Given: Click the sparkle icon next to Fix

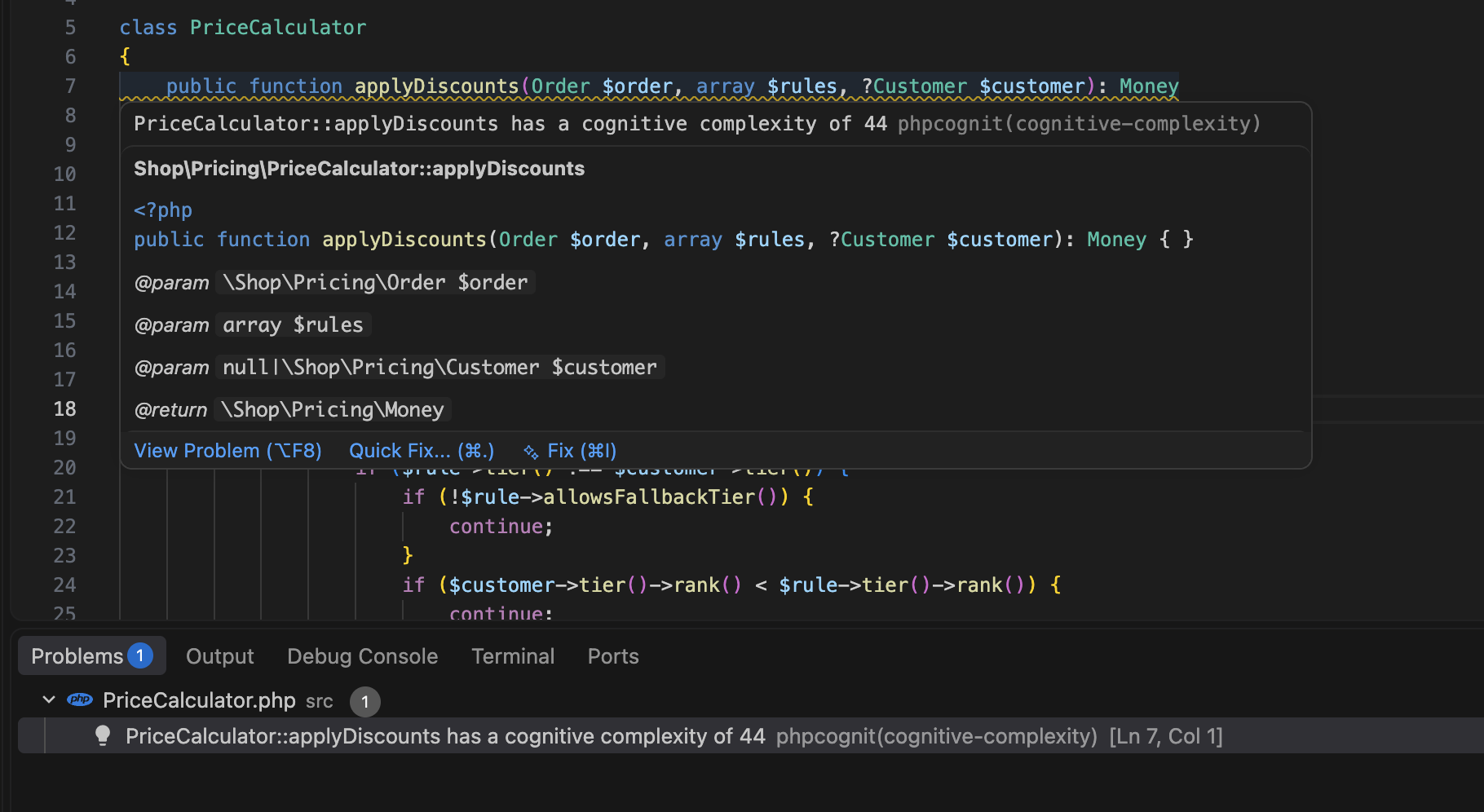Looking at the screenshot, I should tap(531, 452).
